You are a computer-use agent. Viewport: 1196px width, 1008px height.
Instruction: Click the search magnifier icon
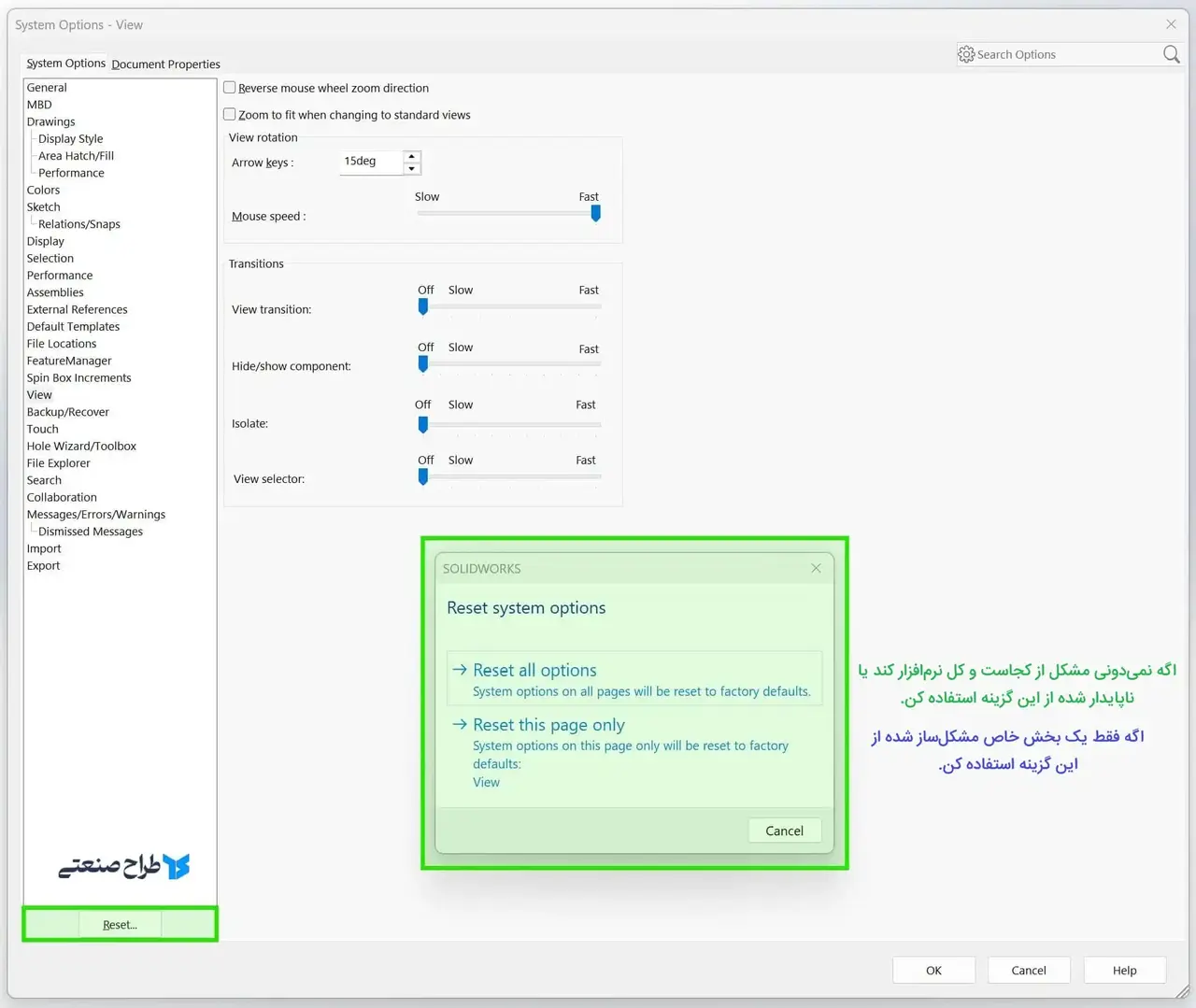[1170, 54]
